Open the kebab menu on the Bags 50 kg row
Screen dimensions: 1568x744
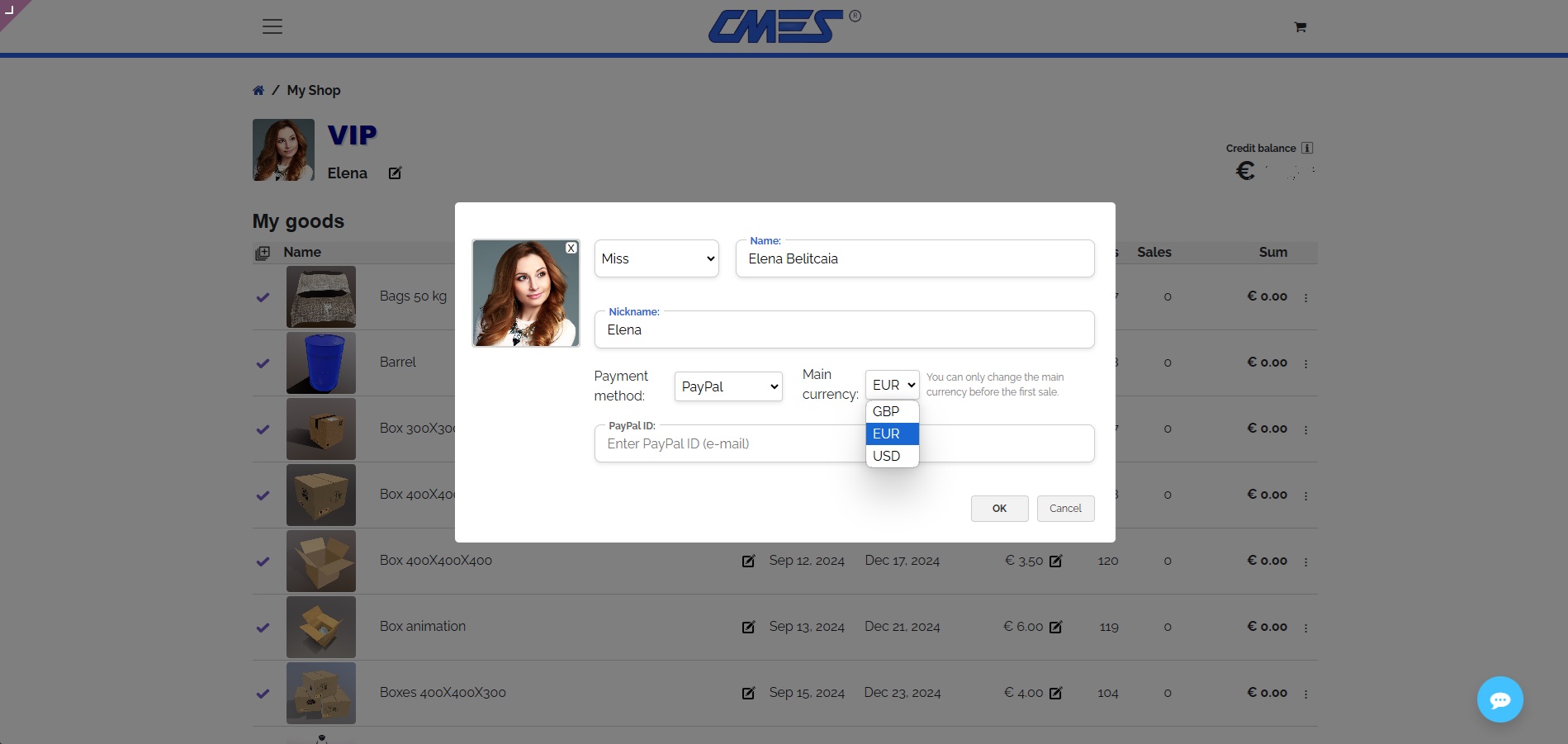[1307, 297]
